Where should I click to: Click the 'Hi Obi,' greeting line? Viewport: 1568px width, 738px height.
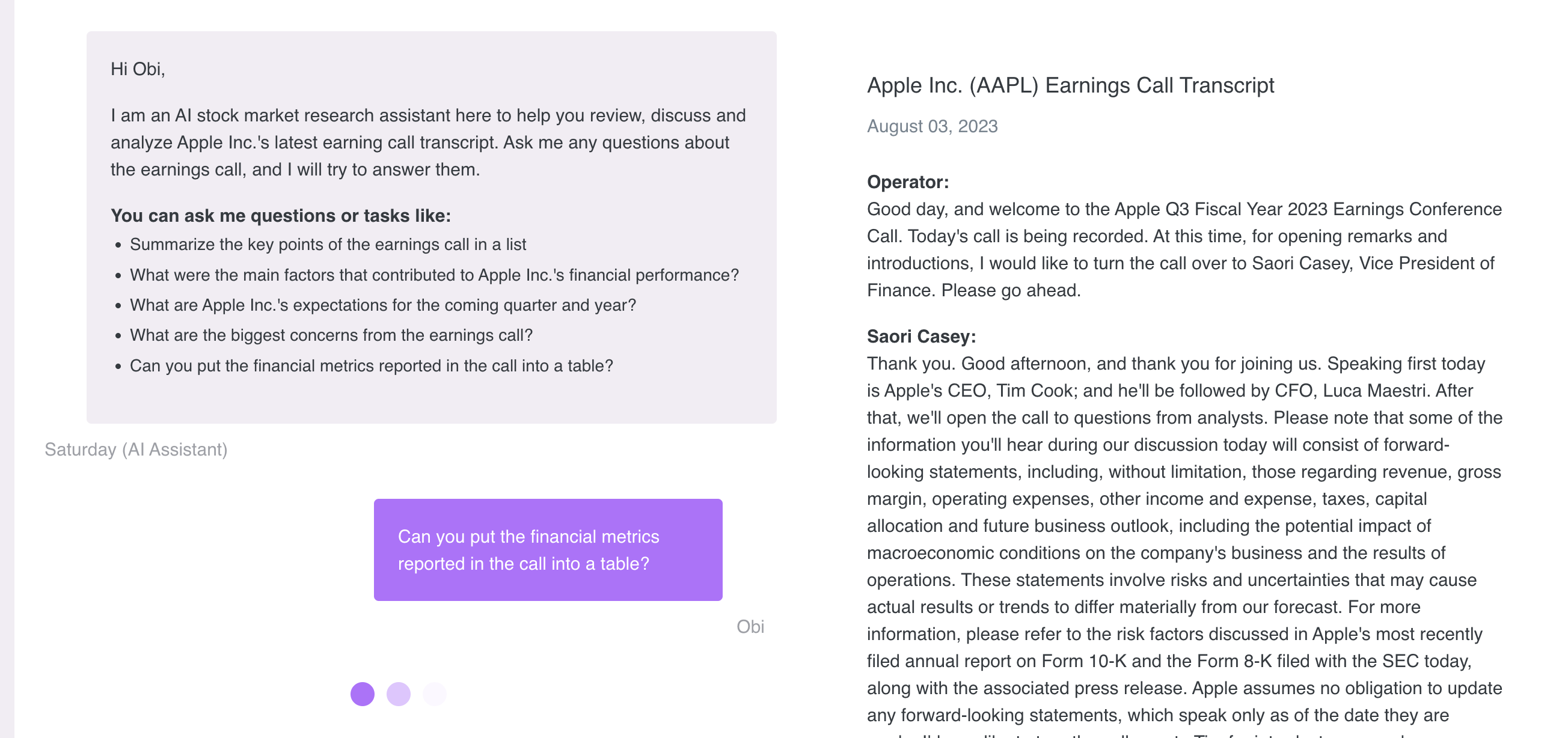point(138,69)
